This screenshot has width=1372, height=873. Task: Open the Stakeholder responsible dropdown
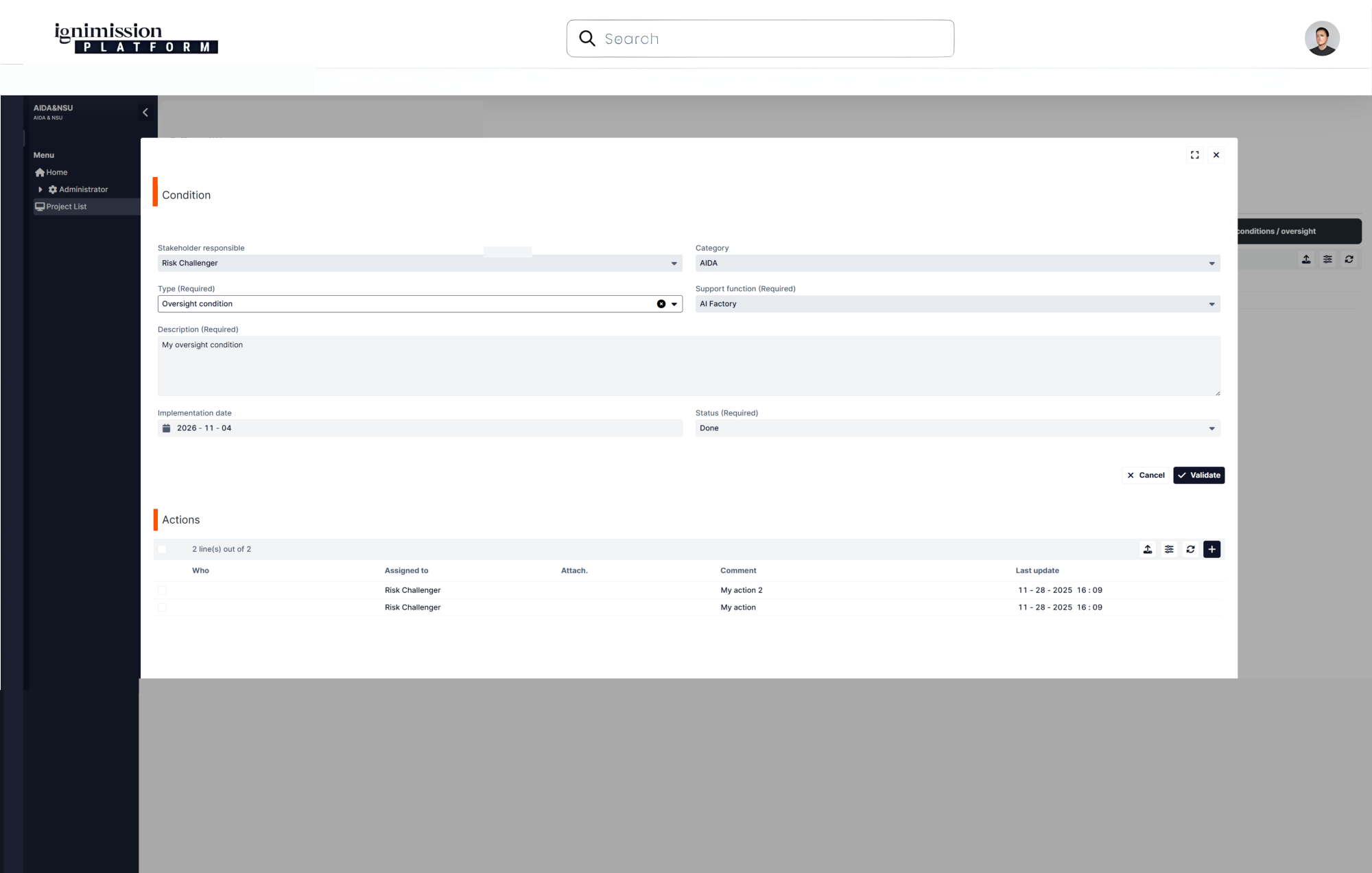419,264
